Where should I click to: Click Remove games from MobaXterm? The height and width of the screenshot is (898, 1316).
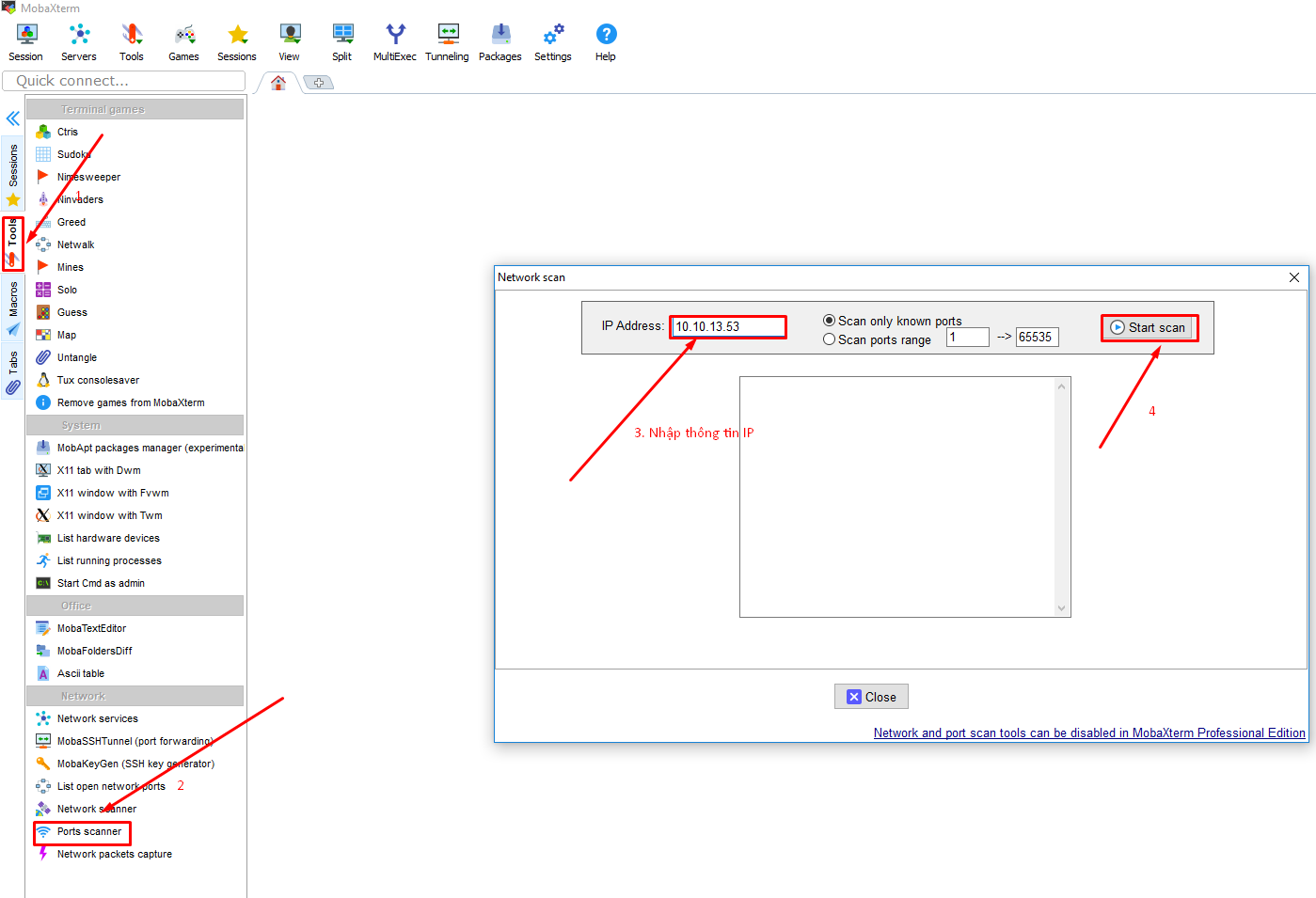coord(131,402)
